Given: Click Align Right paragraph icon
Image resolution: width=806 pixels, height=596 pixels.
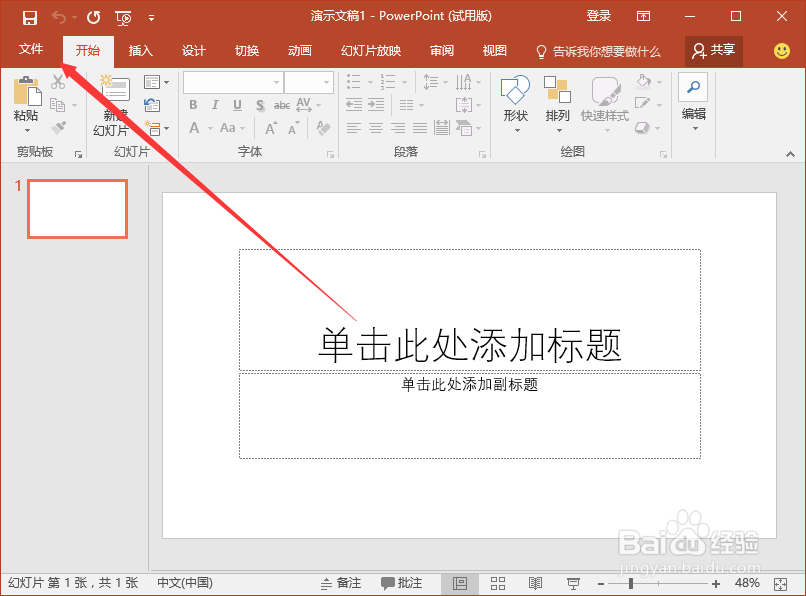Looking at the screenshot, I should 398,128.
